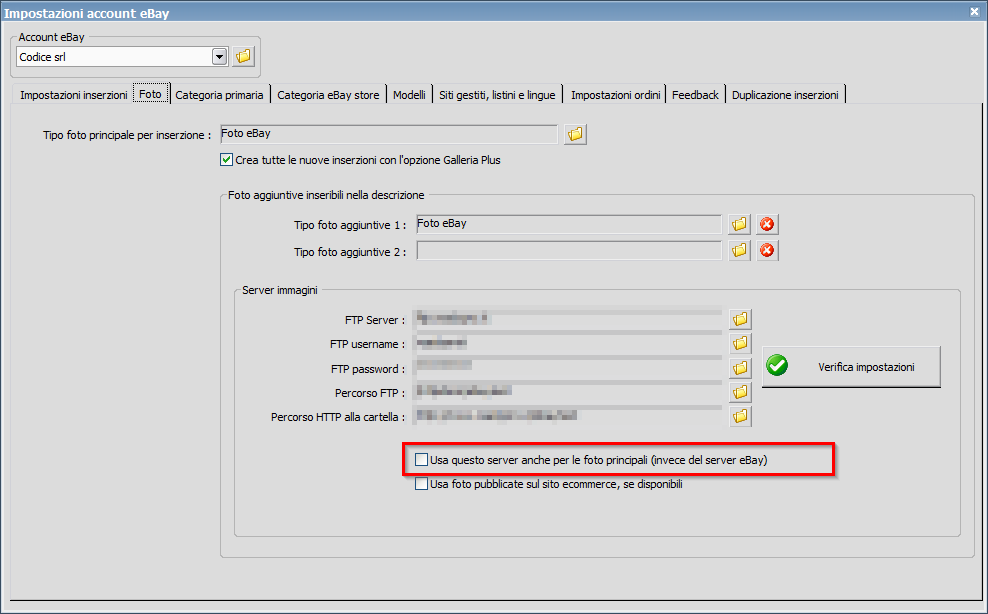Click the FTP Server input field
Screen dimensions: 988x614
568,319
